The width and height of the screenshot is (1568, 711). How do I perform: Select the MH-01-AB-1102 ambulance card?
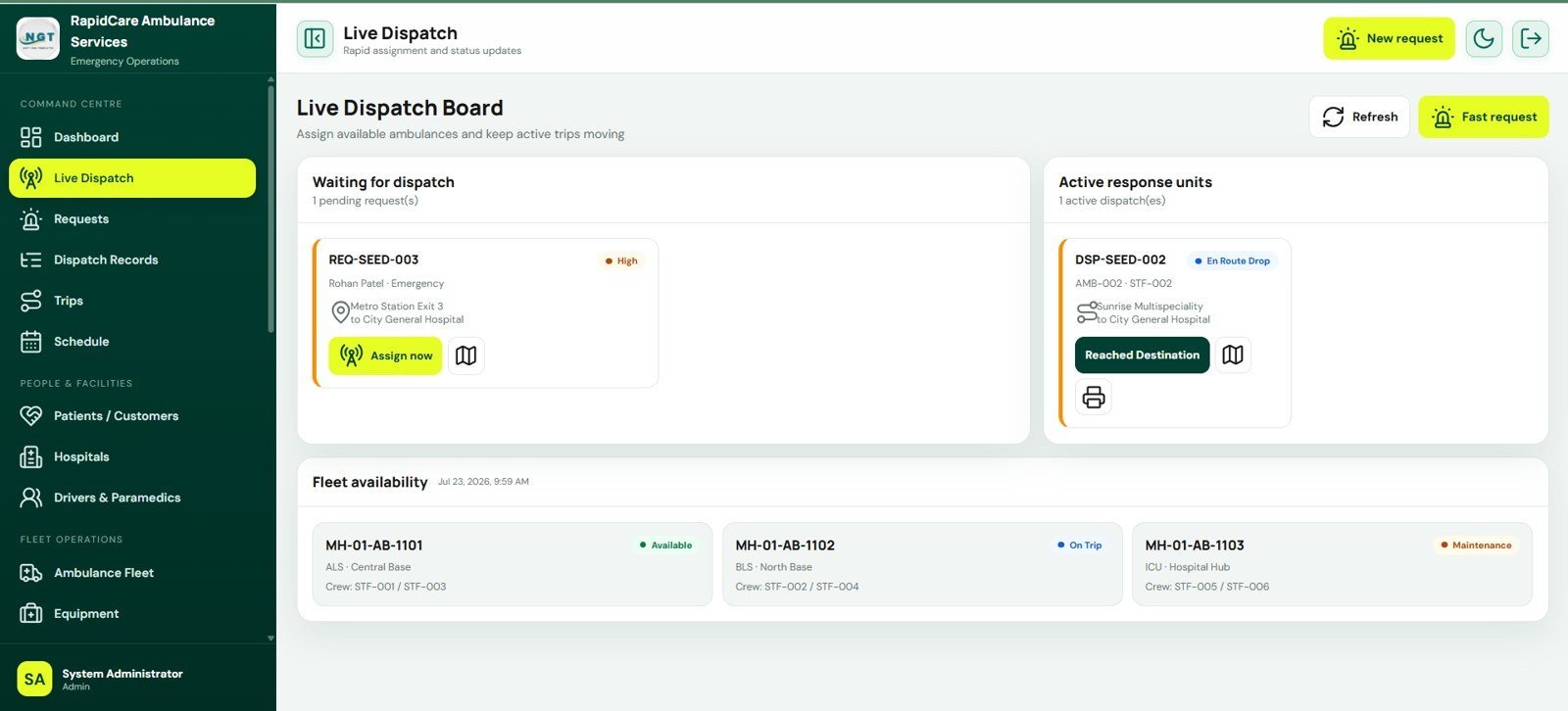(x=922, y=564)
